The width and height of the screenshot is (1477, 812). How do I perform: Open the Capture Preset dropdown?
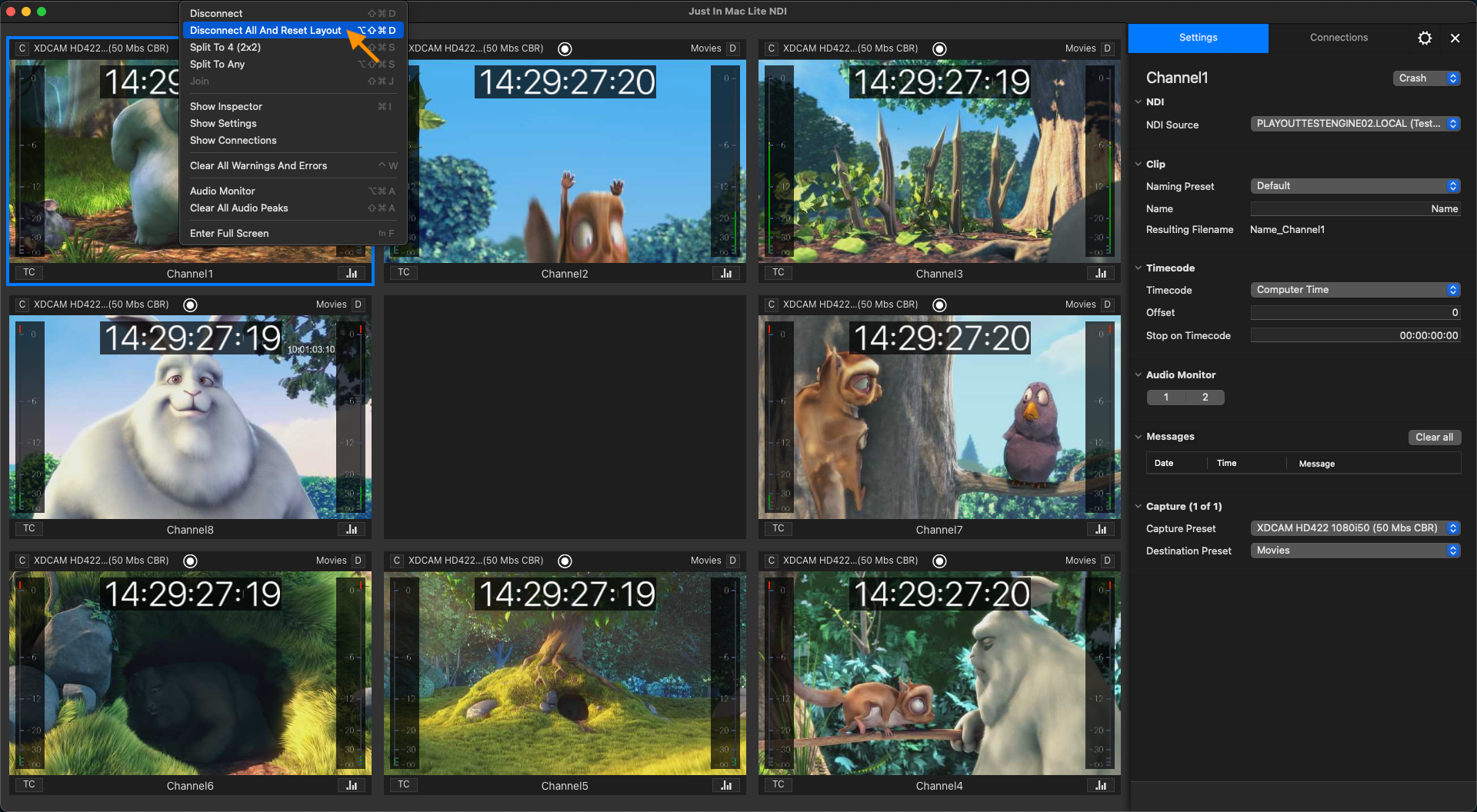[1355, 528]
